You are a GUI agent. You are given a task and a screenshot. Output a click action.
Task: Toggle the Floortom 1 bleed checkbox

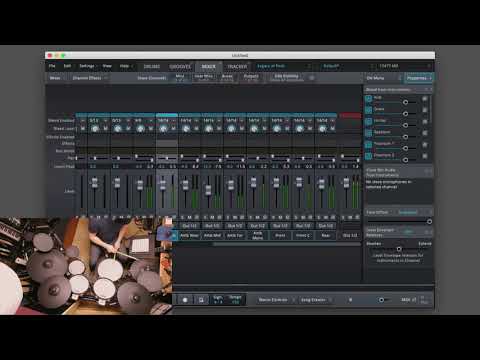(368, 145)
